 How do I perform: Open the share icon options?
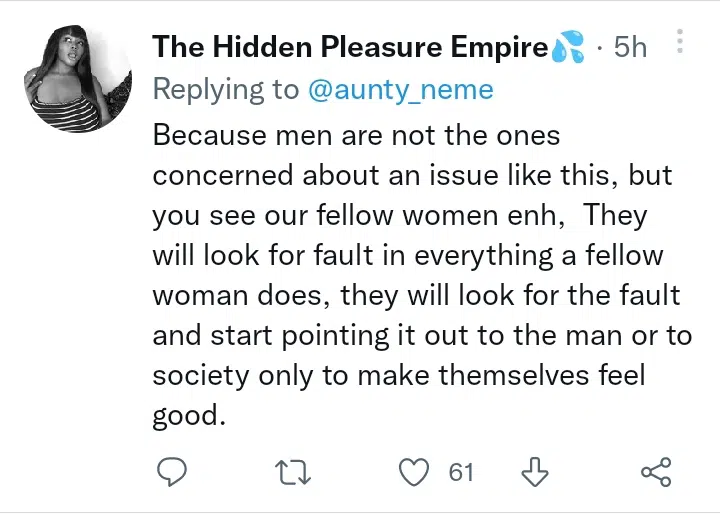(x=655, y=471)
